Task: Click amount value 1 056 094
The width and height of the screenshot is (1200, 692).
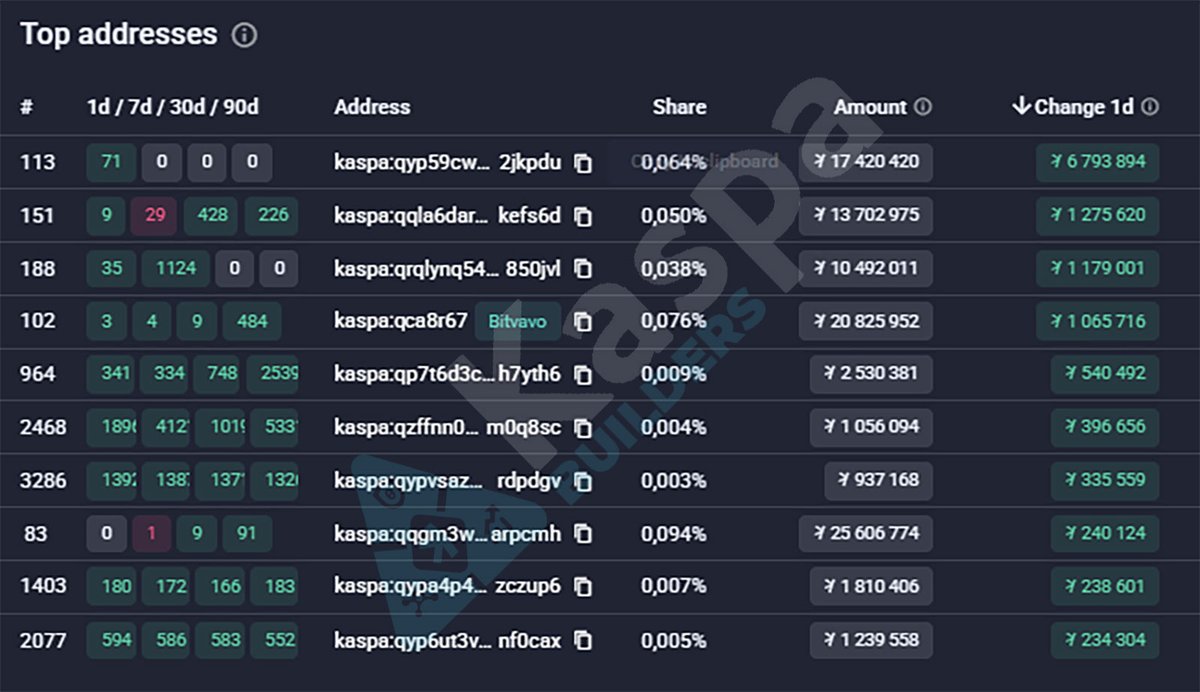Action: click(872, 427)
